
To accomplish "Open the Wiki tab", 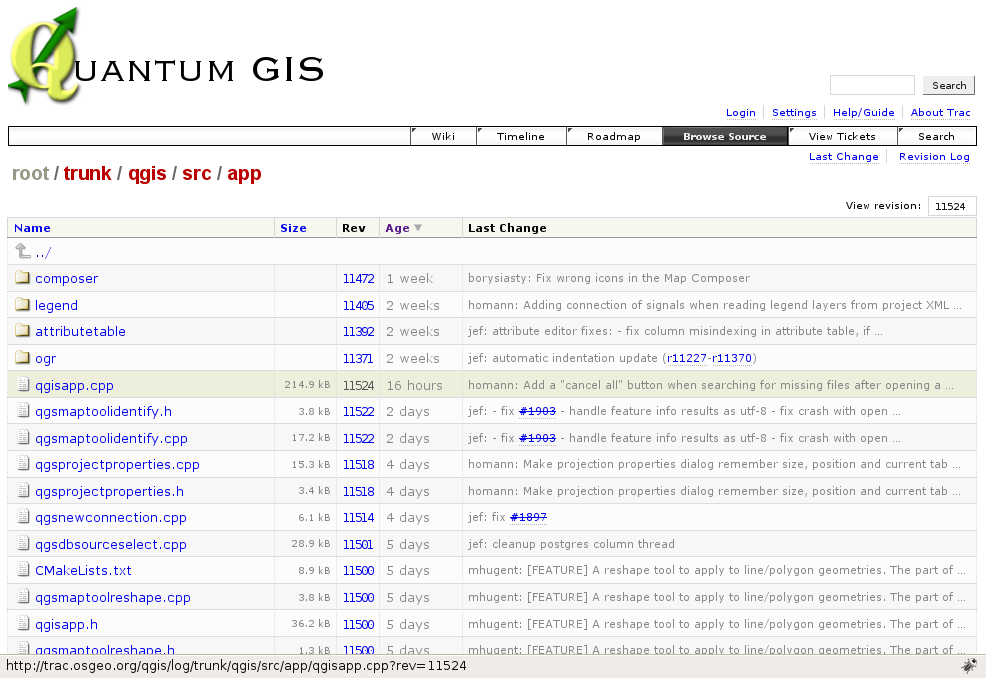I will pos(443,136).
